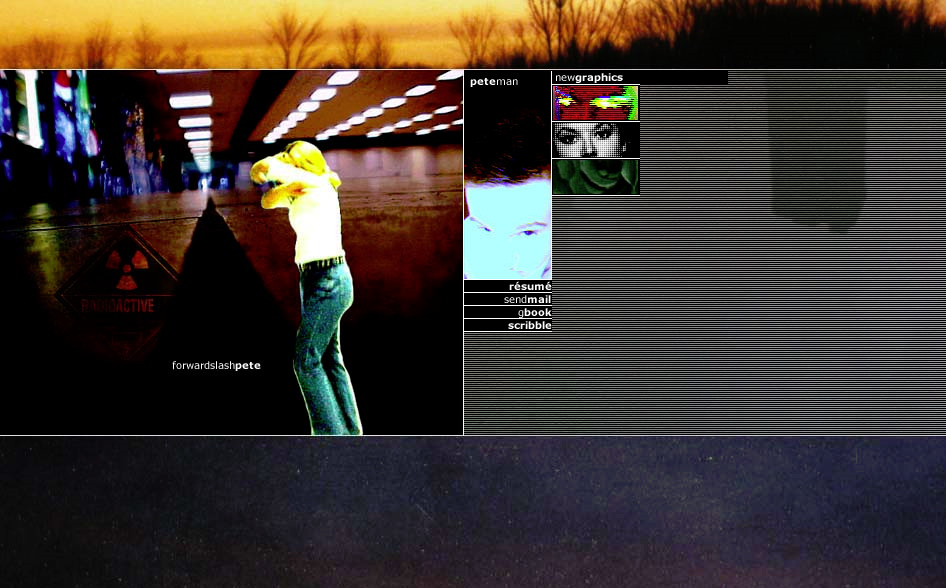Open the black-and-white halftone face thumbnail
The image size is (946, 588).
tap(595, 140)
